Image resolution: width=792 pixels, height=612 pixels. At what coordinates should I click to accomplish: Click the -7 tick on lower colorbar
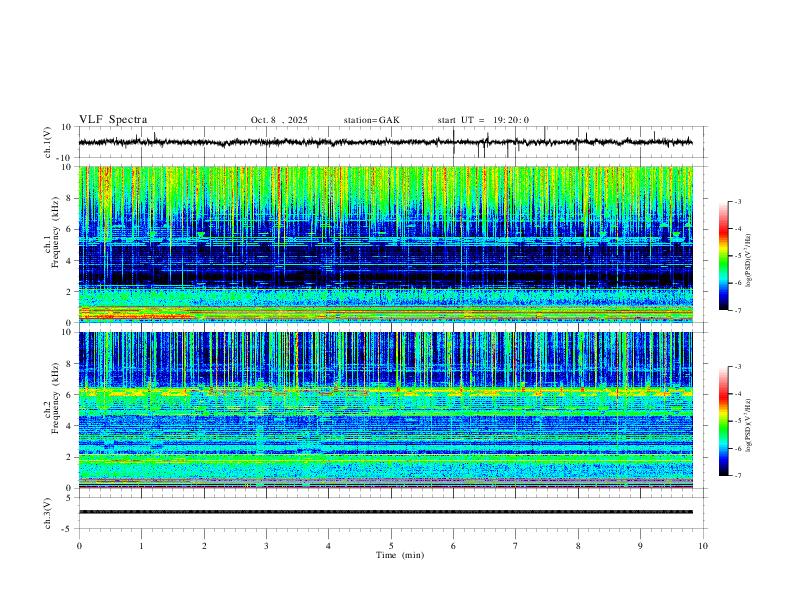737,476
